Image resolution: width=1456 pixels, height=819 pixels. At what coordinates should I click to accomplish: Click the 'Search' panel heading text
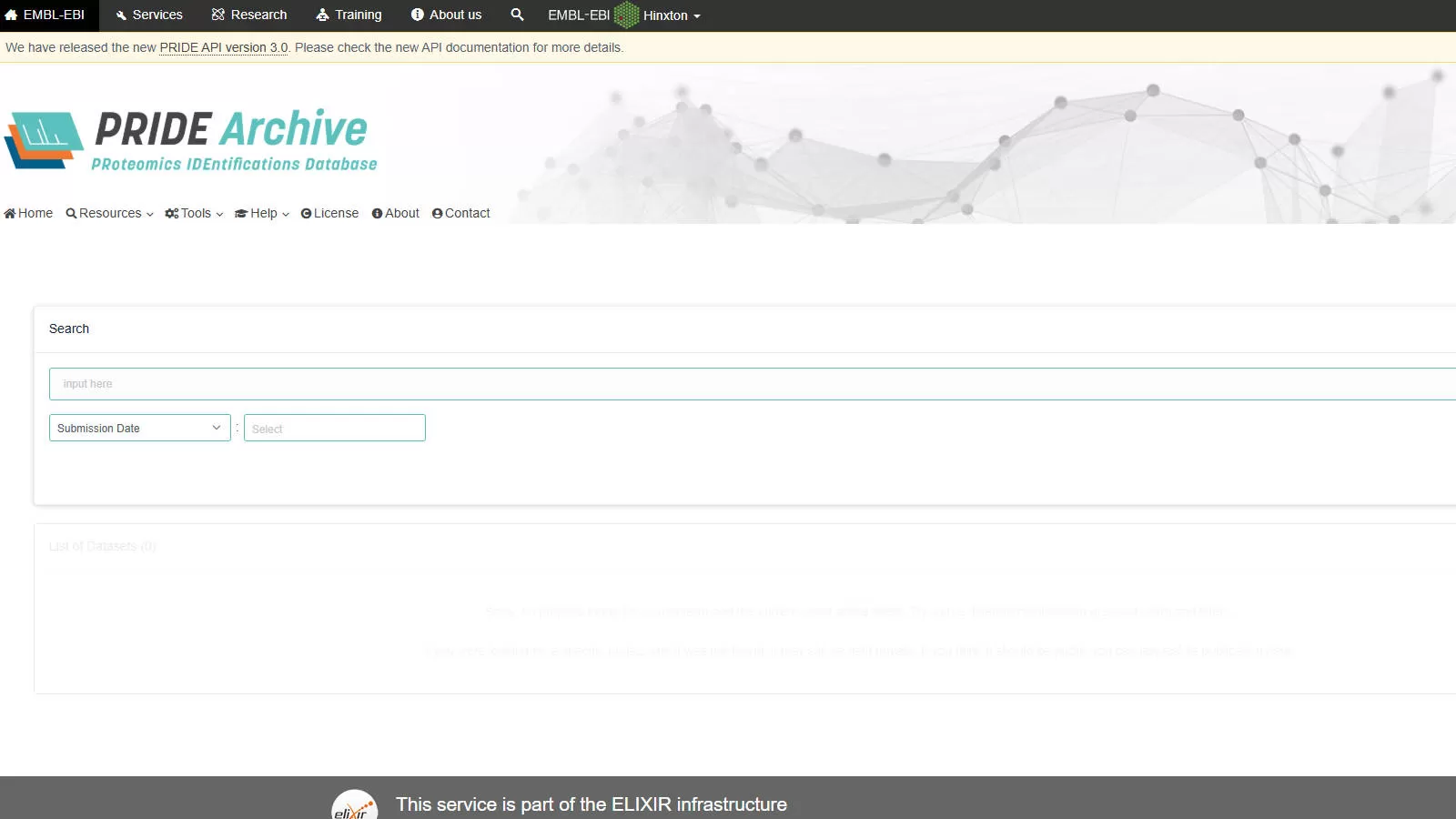(x=69, y=329)
